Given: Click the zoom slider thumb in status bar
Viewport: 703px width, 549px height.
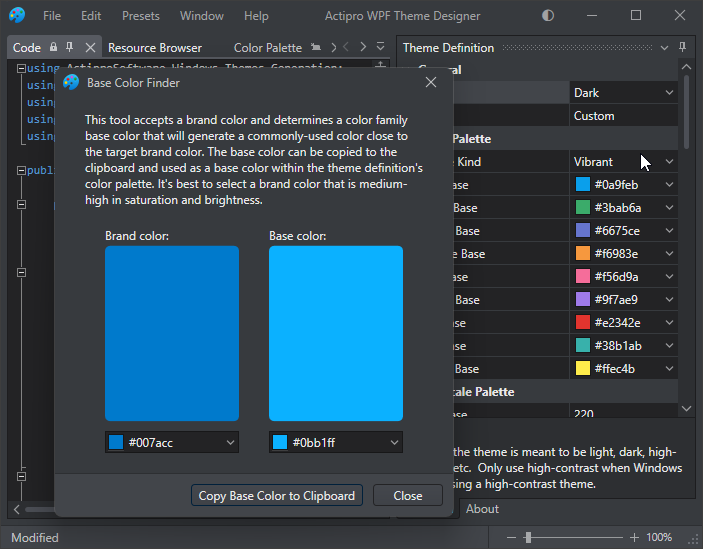Looking at the screenshot, I should [529, 537].
